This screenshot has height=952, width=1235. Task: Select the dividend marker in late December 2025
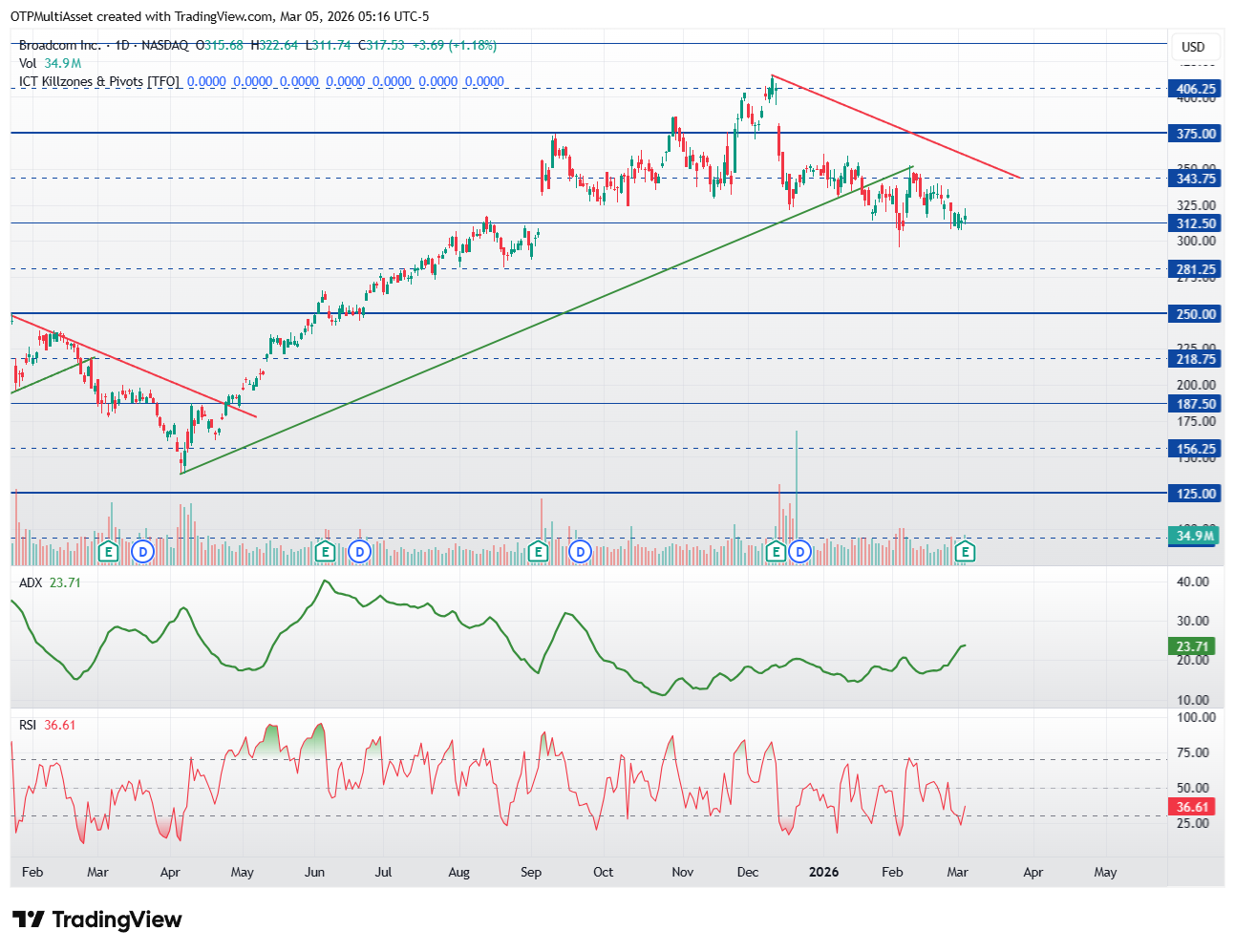799,551
